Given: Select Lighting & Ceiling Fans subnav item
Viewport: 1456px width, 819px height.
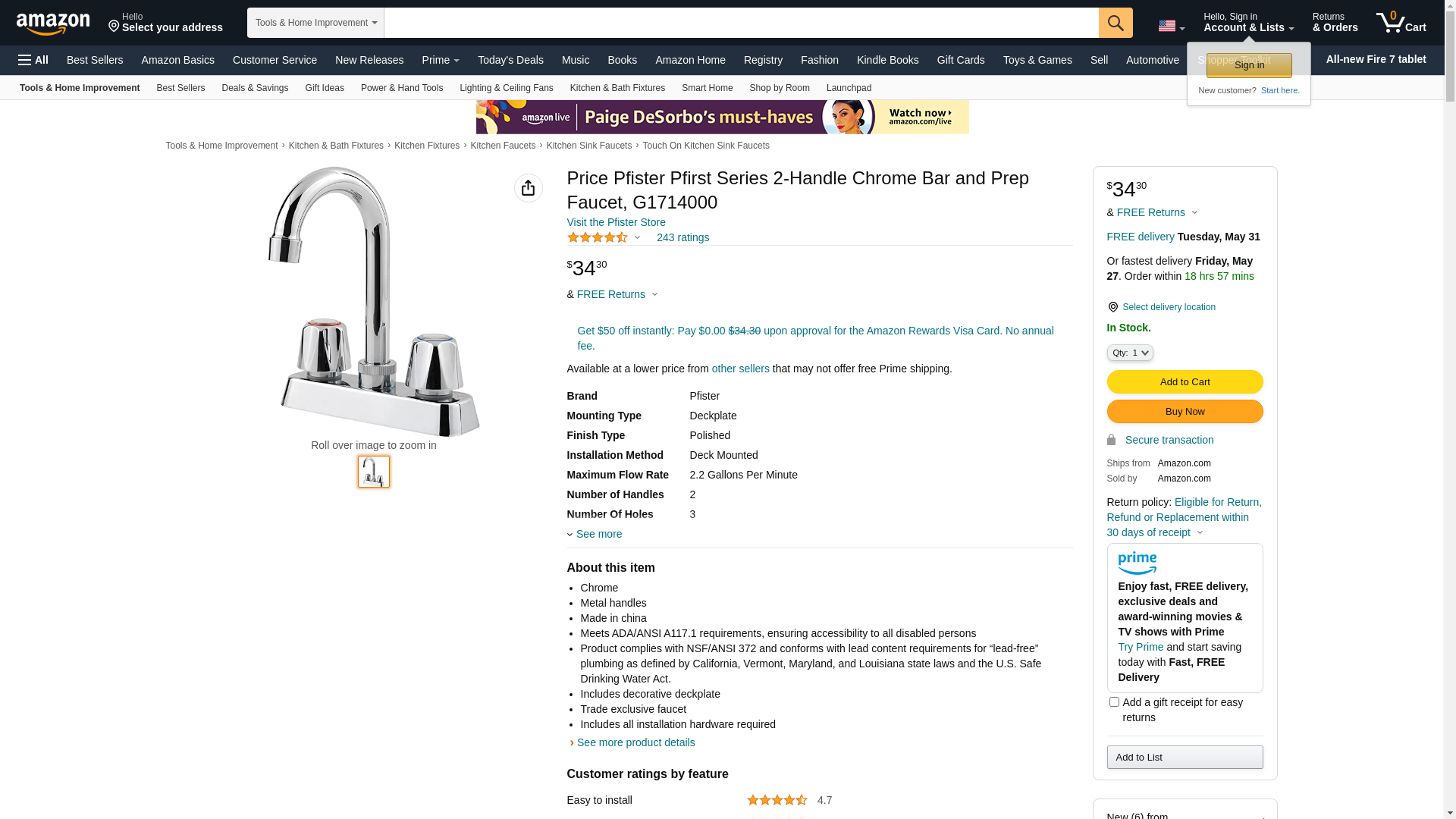Looking at the screenshot, I should (506, 88).
